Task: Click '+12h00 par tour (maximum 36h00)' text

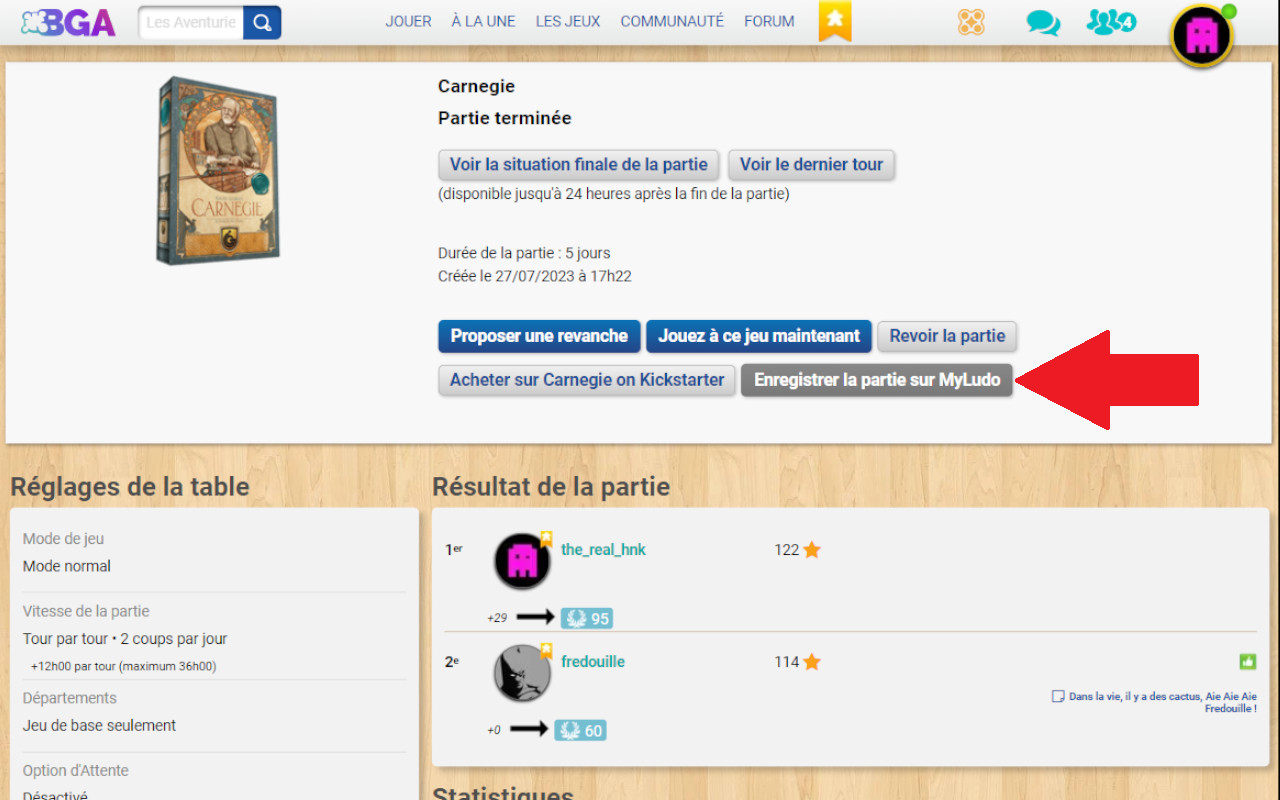Action: [x=123, y=666]
